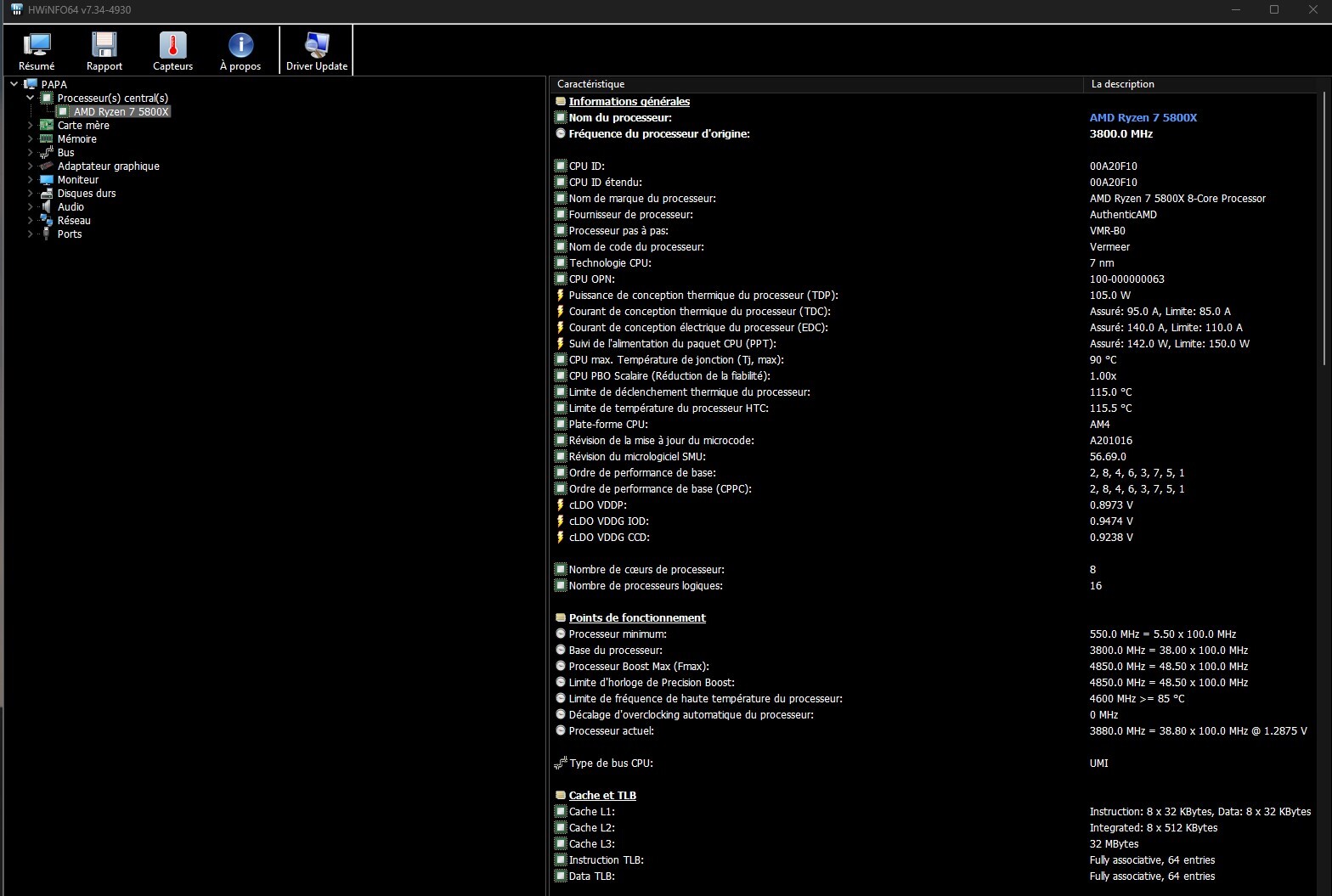
Task: Click the Type de bus CPU icon
Action: (561, 763)
